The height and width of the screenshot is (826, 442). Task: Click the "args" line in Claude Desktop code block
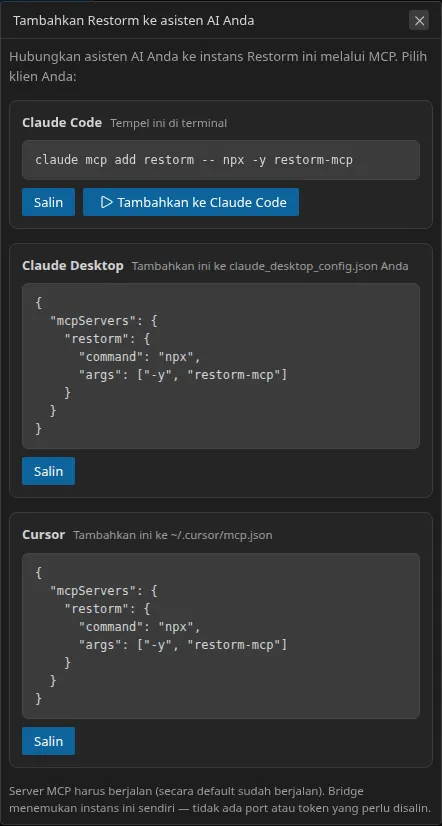[183, 375]
